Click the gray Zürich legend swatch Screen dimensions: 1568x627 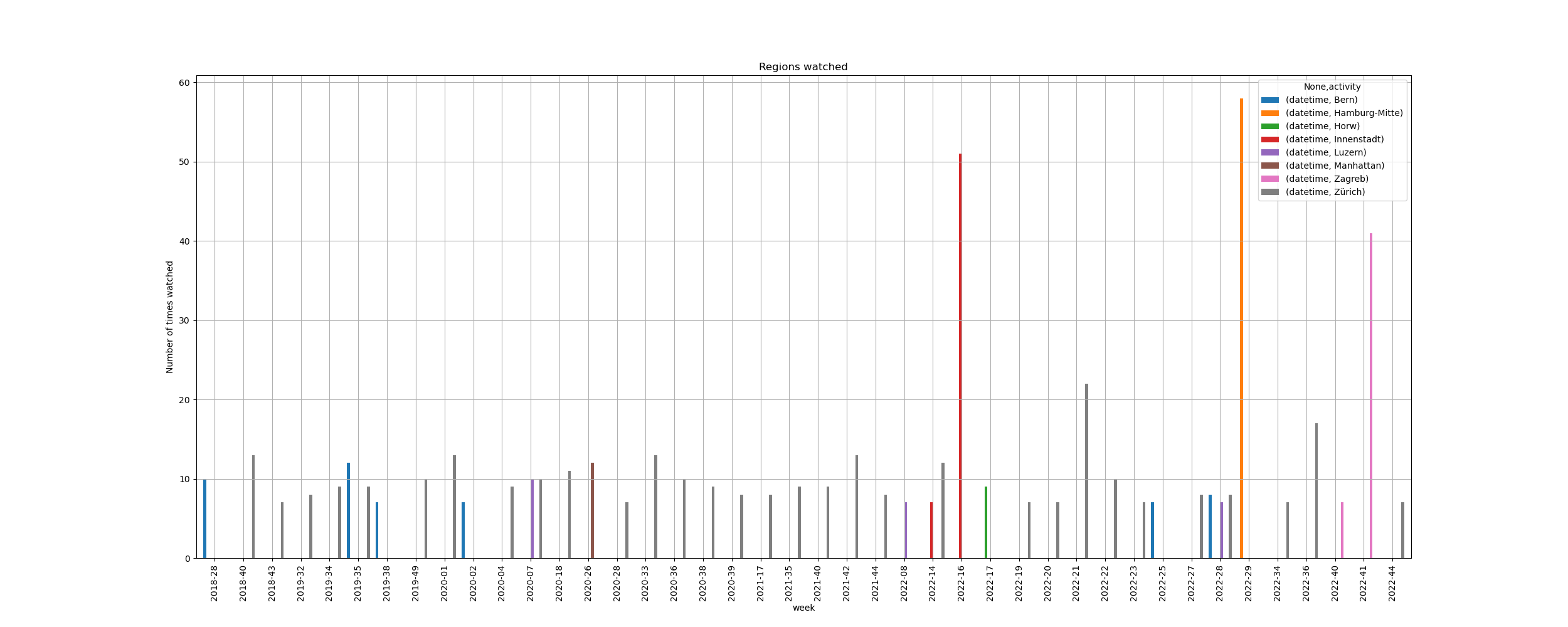tap(1269, 192)
